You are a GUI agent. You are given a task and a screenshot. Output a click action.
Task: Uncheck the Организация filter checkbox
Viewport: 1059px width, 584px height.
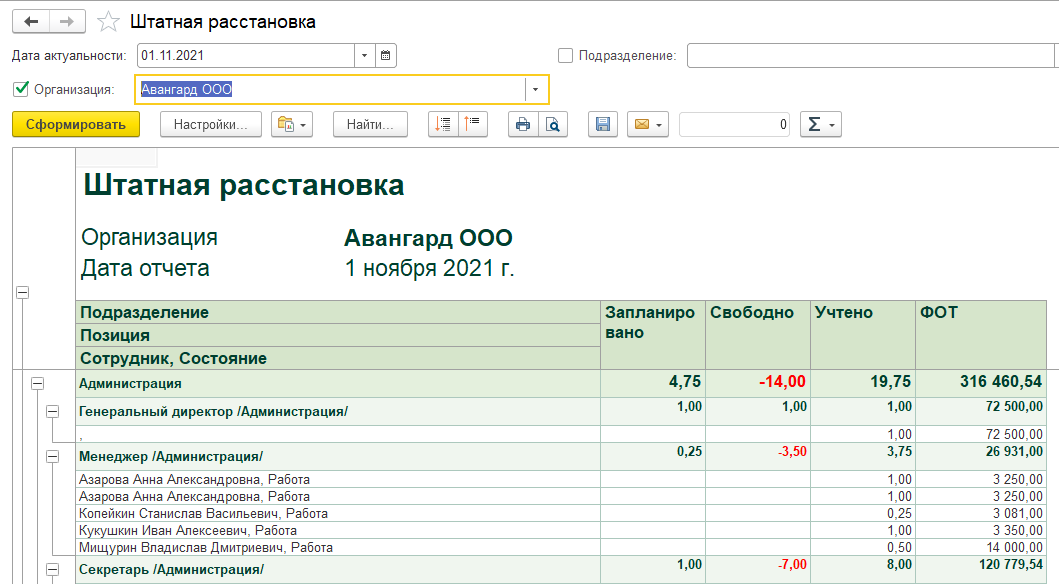pos(21,89)
